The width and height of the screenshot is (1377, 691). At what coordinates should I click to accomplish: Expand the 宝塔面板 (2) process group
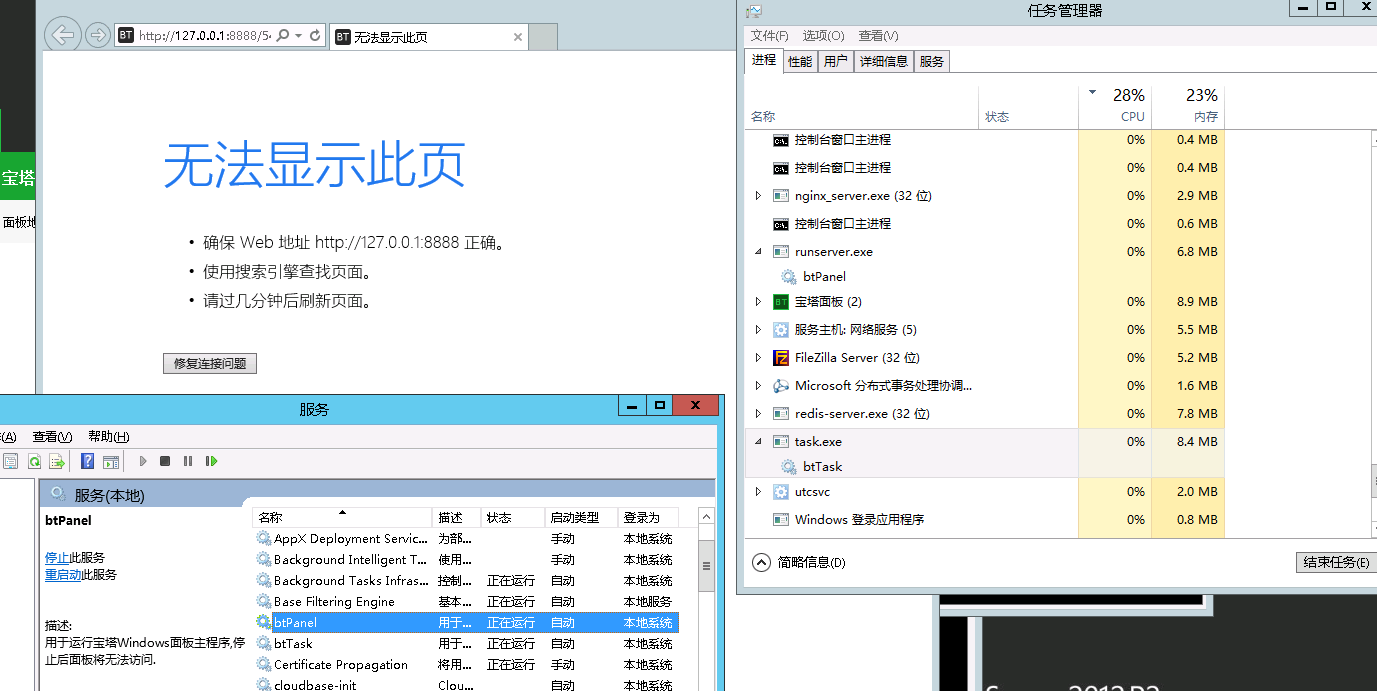pos(758,302)
